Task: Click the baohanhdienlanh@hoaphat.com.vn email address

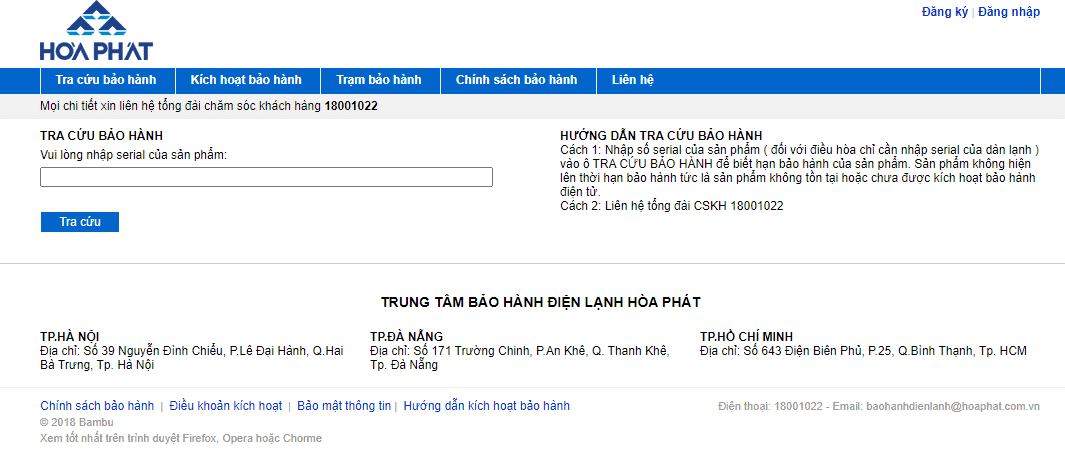Action: click(952, 407)
